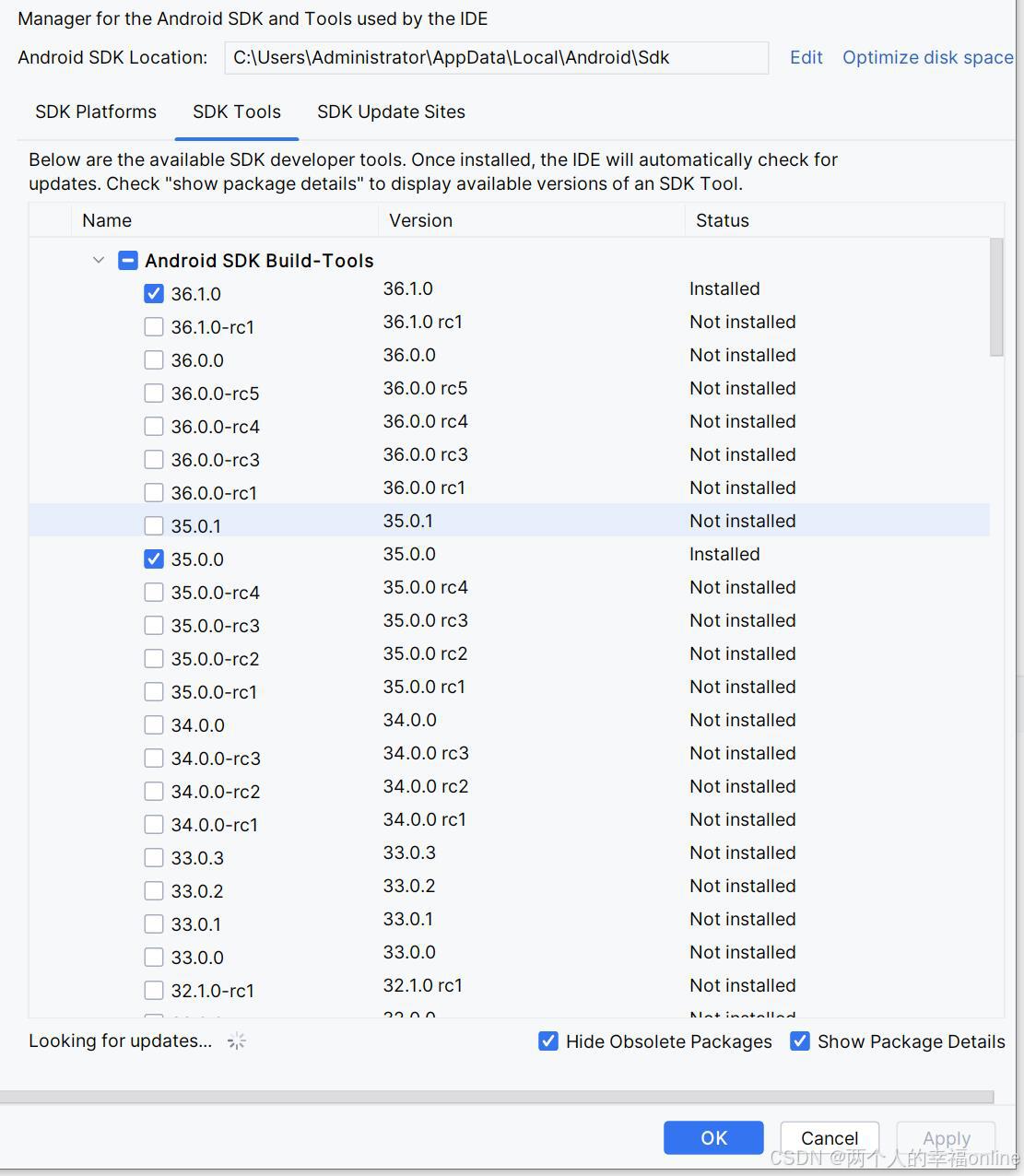
Task: Click version cell 35.0.1
Action: click(408, 521)
